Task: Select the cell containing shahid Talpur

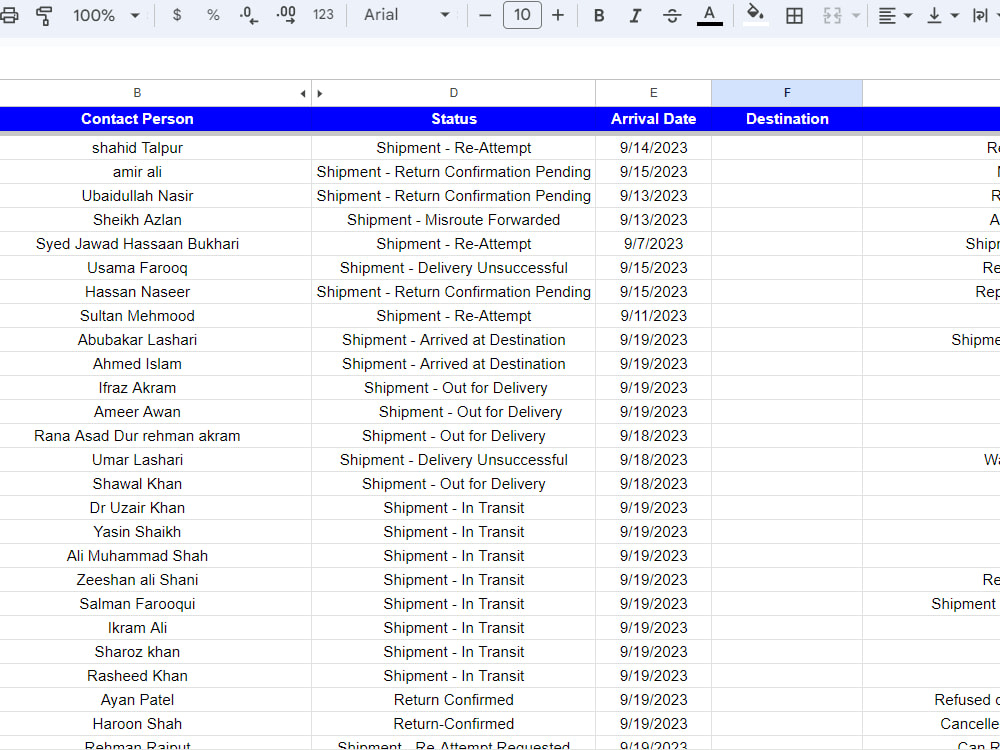Action: tap(137, 147)
